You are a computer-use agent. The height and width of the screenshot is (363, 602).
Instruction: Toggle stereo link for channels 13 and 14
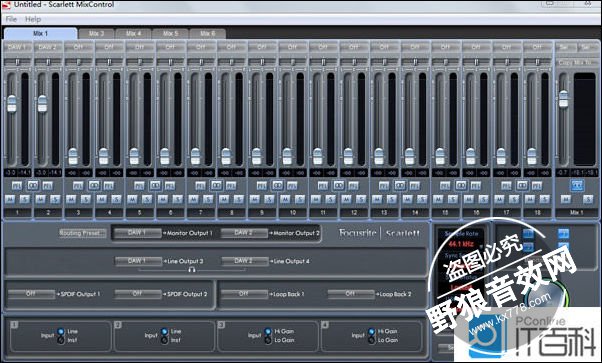pyautogui.click(x=400, y=186)
